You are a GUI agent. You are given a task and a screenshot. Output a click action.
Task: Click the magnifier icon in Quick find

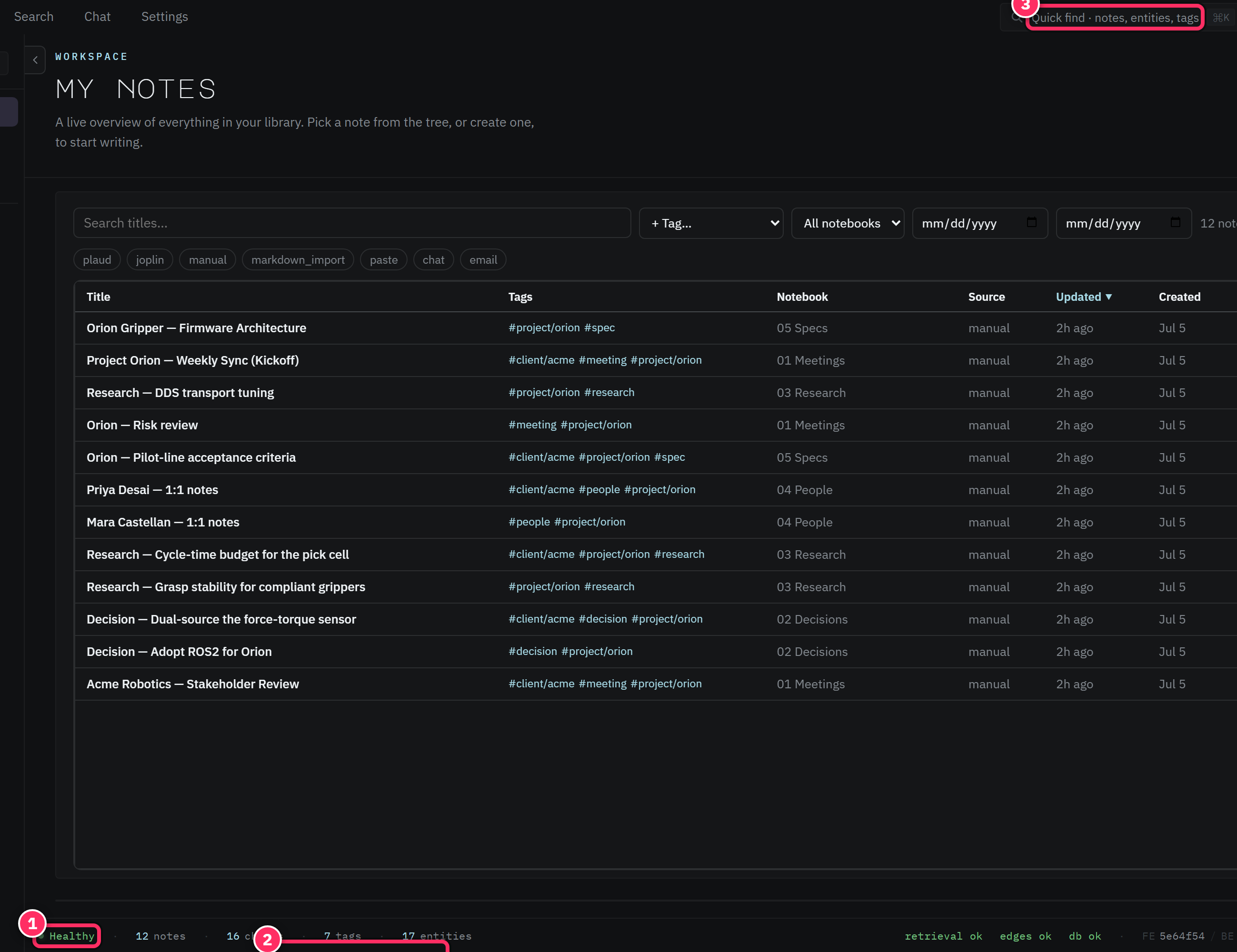click(1017, 18)
